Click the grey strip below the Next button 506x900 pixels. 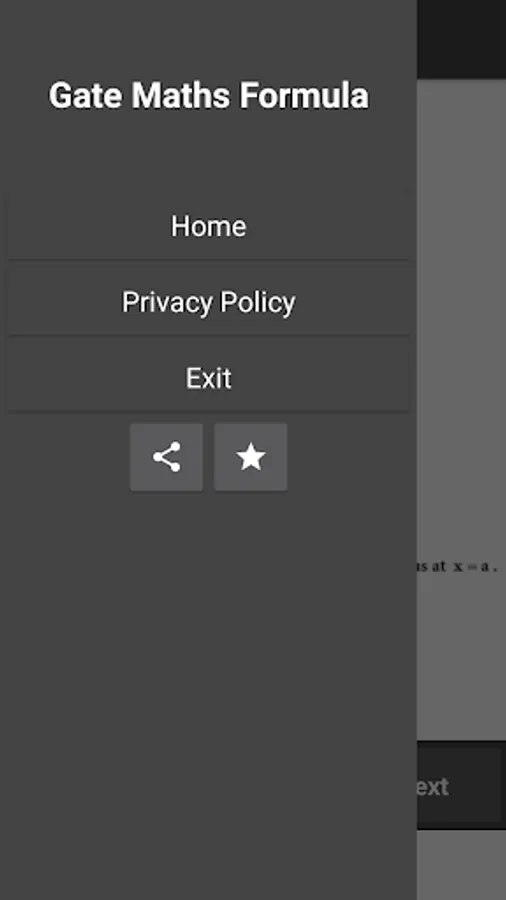(461, 865)
